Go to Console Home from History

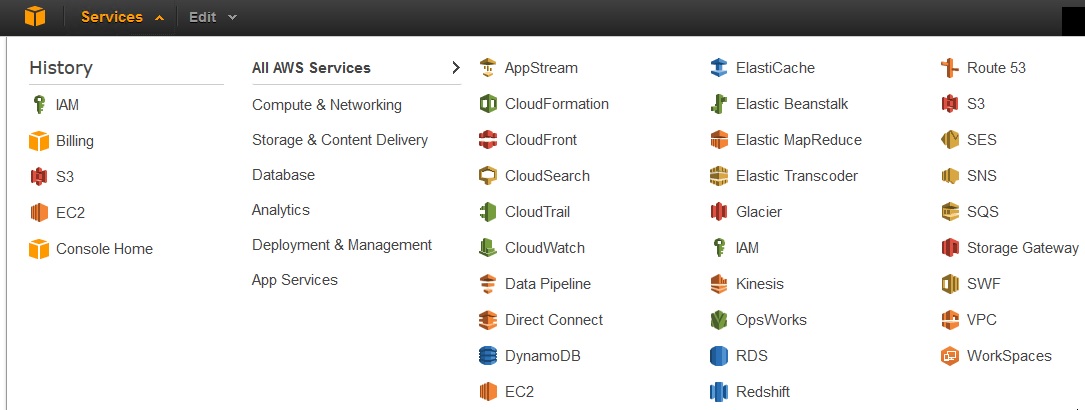104,249
